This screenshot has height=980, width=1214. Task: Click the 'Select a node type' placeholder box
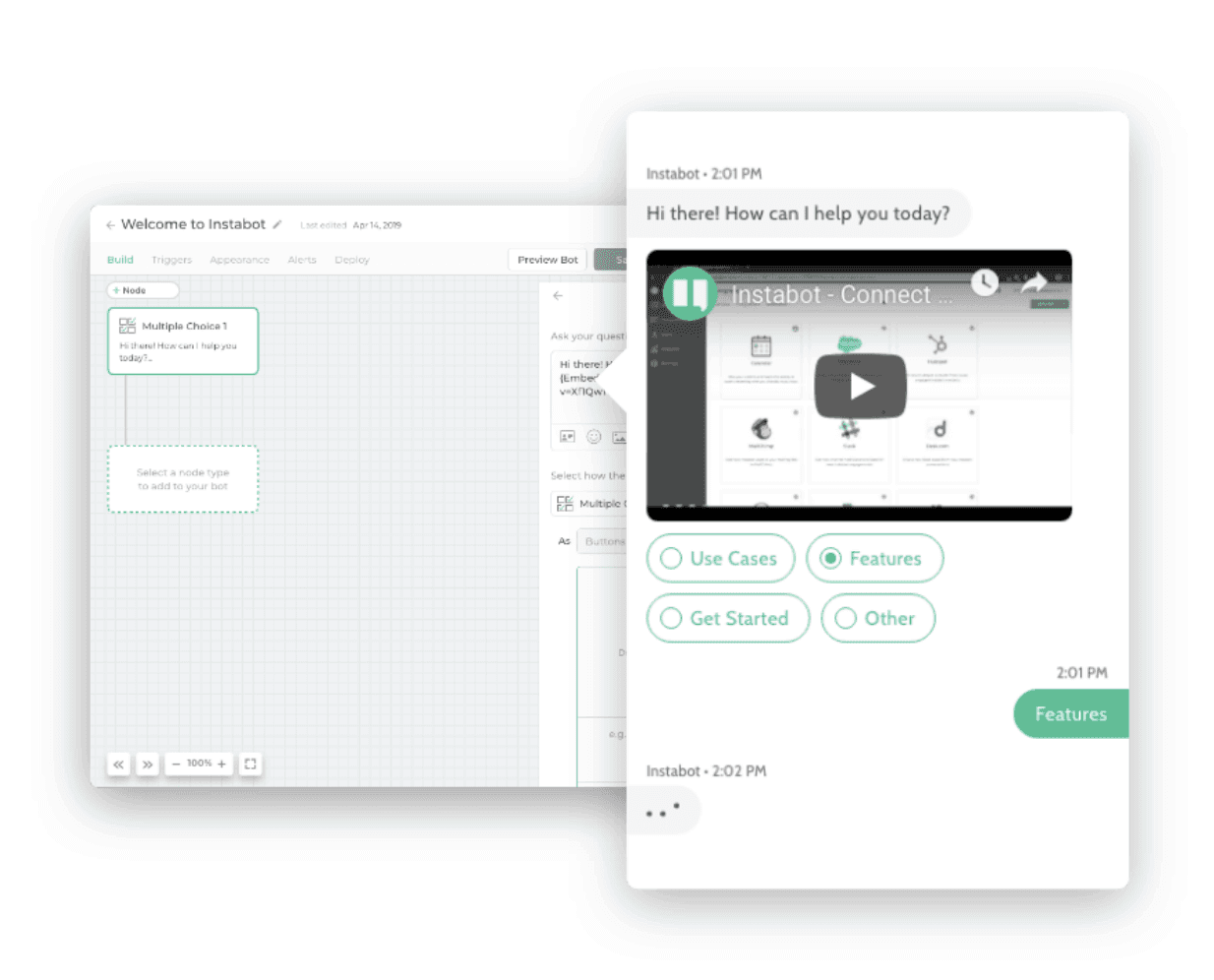(x=183, y=479)
